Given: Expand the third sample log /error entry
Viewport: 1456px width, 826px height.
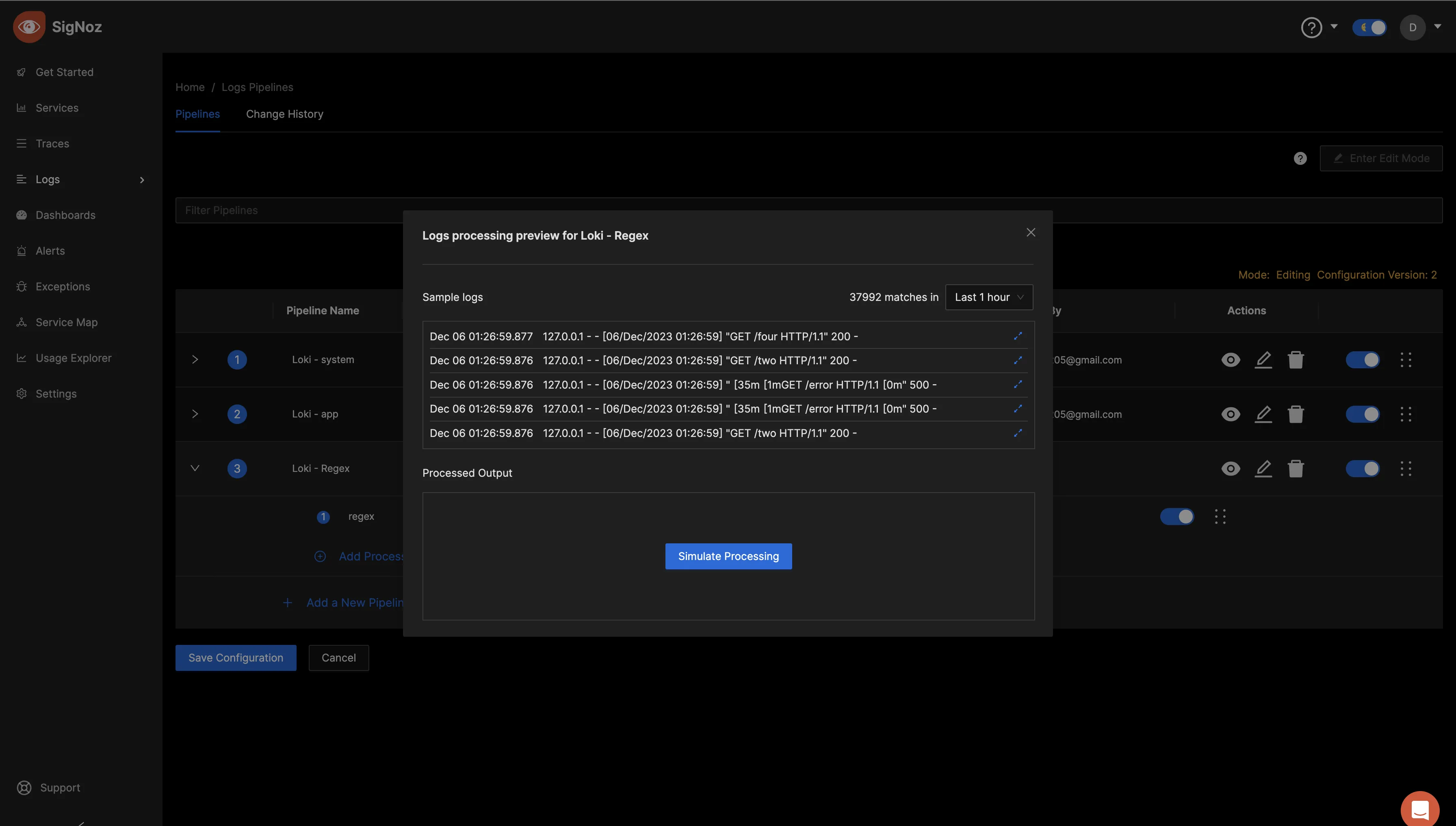Looking at the screenshot, I should tap(1017, 385).
